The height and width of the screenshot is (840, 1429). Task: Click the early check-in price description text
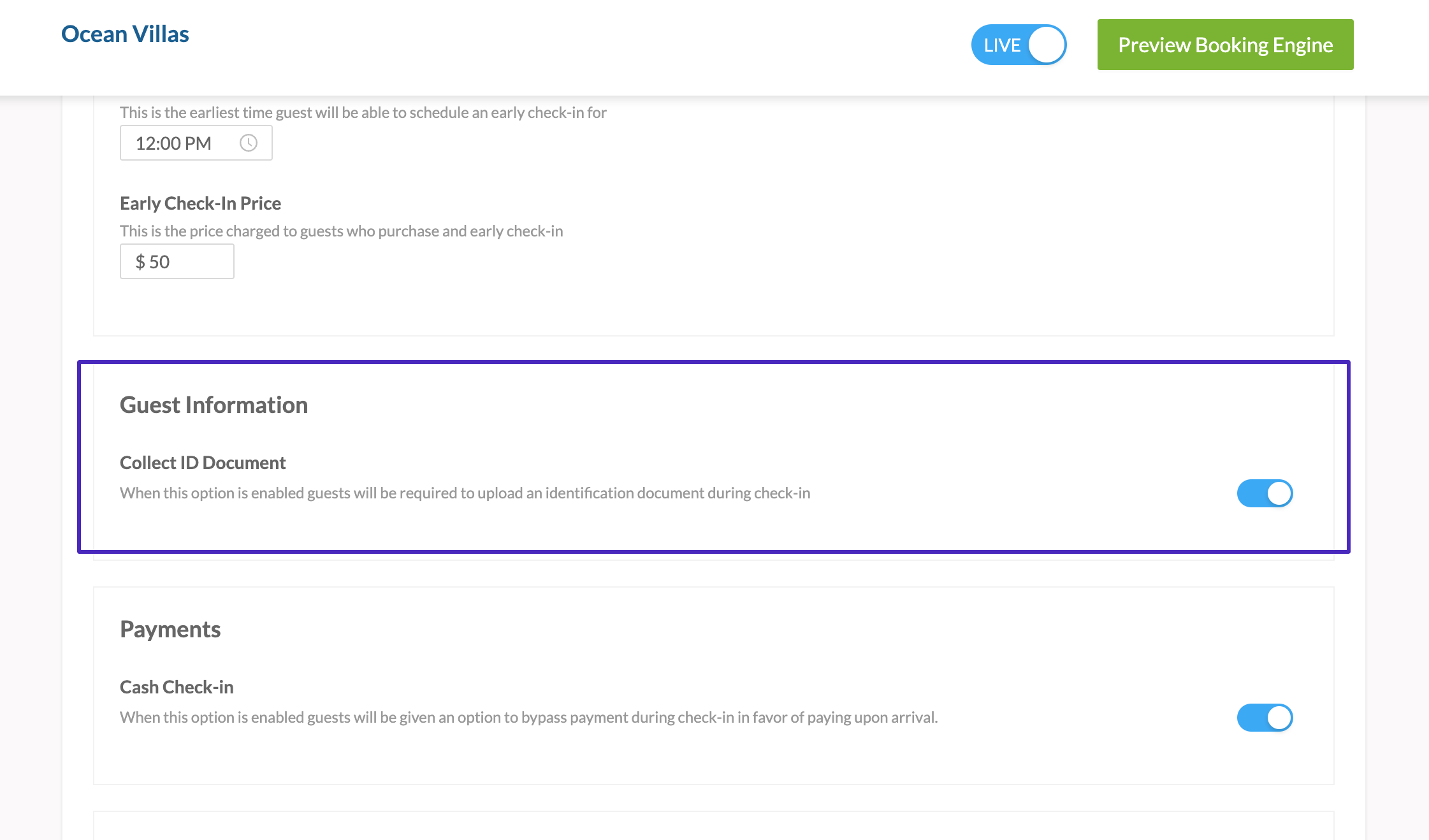pyautogui.click(x=341, y=231)
